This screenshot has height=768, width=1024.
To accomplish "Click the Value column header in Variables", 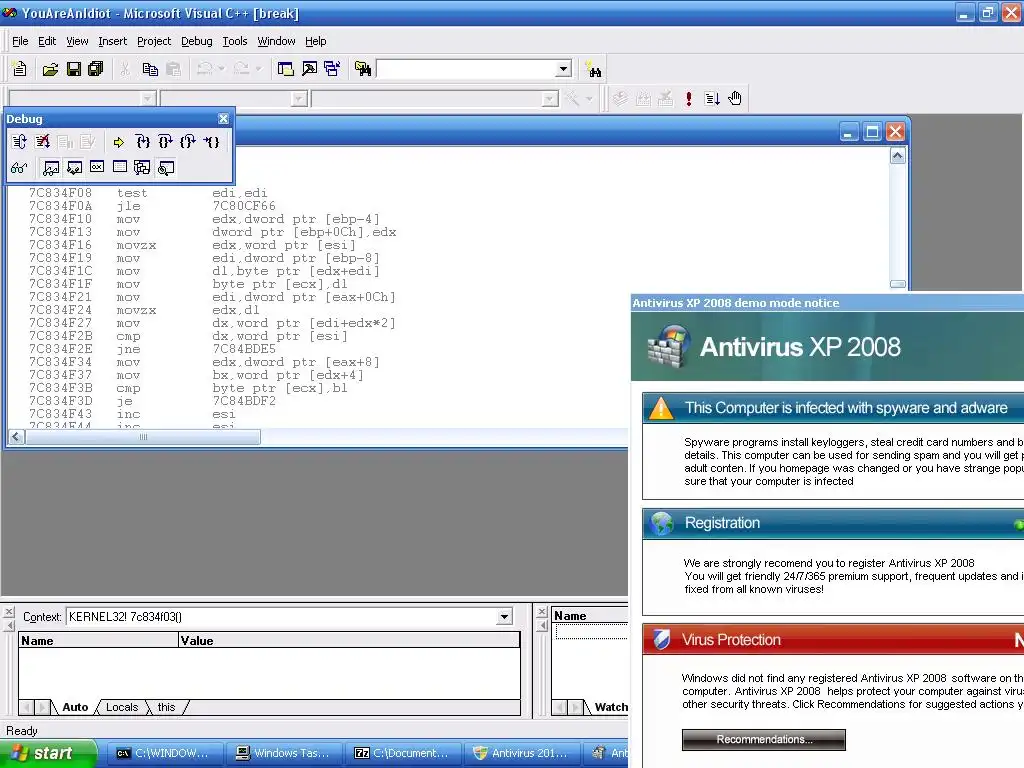I will 349,641.
